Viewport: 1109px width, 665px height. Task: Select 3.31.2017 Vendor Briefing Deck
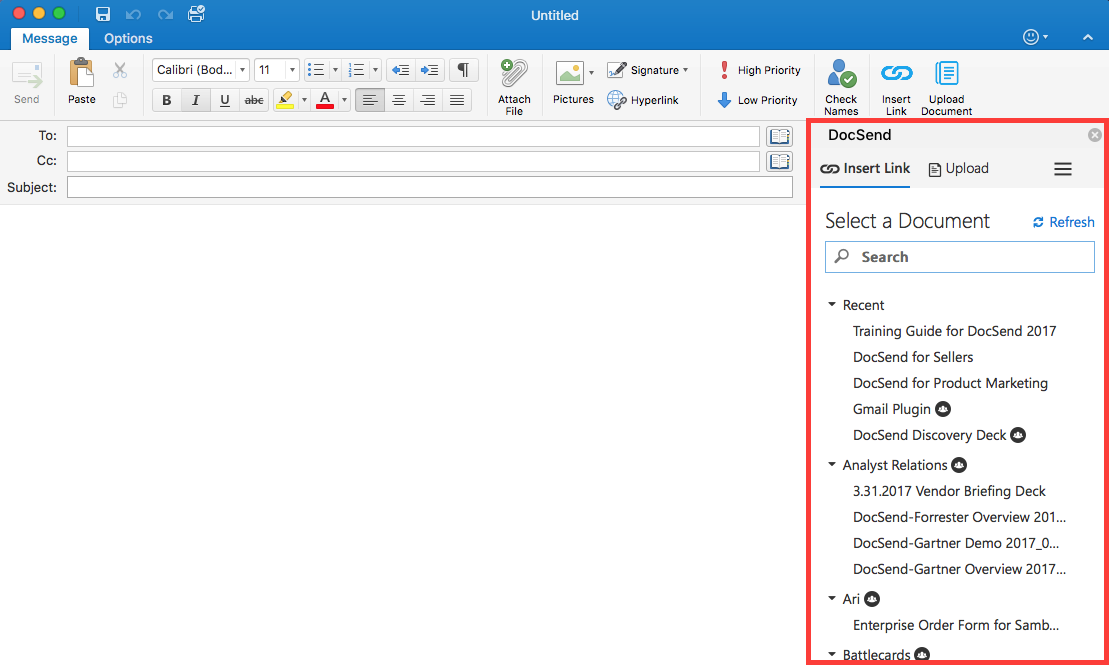coord(949,491)
